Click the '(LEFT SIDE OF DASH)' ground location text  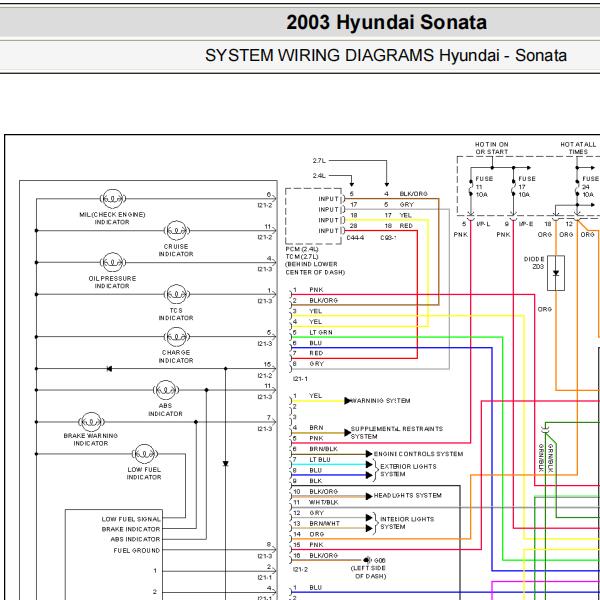click(x=368, y=572)
